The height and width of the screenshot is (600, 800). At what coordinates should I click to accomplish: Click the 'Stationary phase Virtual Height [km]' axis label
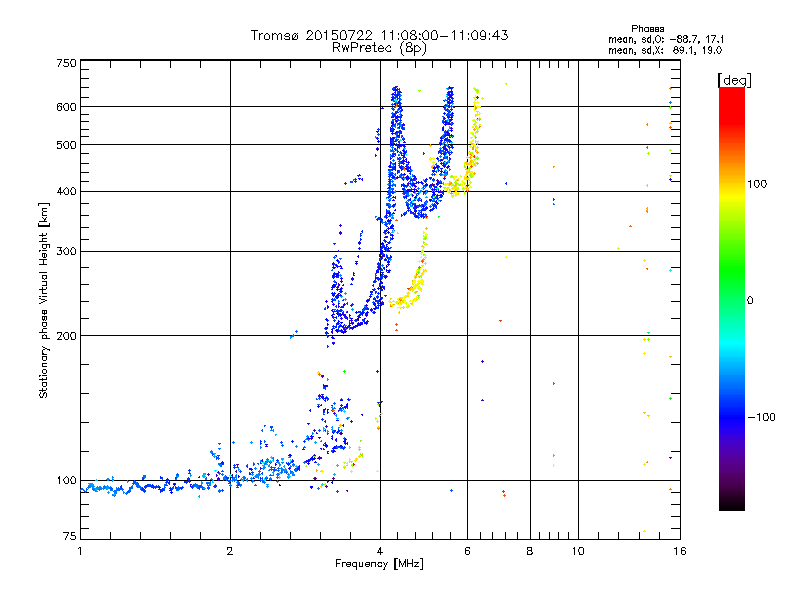pos(43,300)
